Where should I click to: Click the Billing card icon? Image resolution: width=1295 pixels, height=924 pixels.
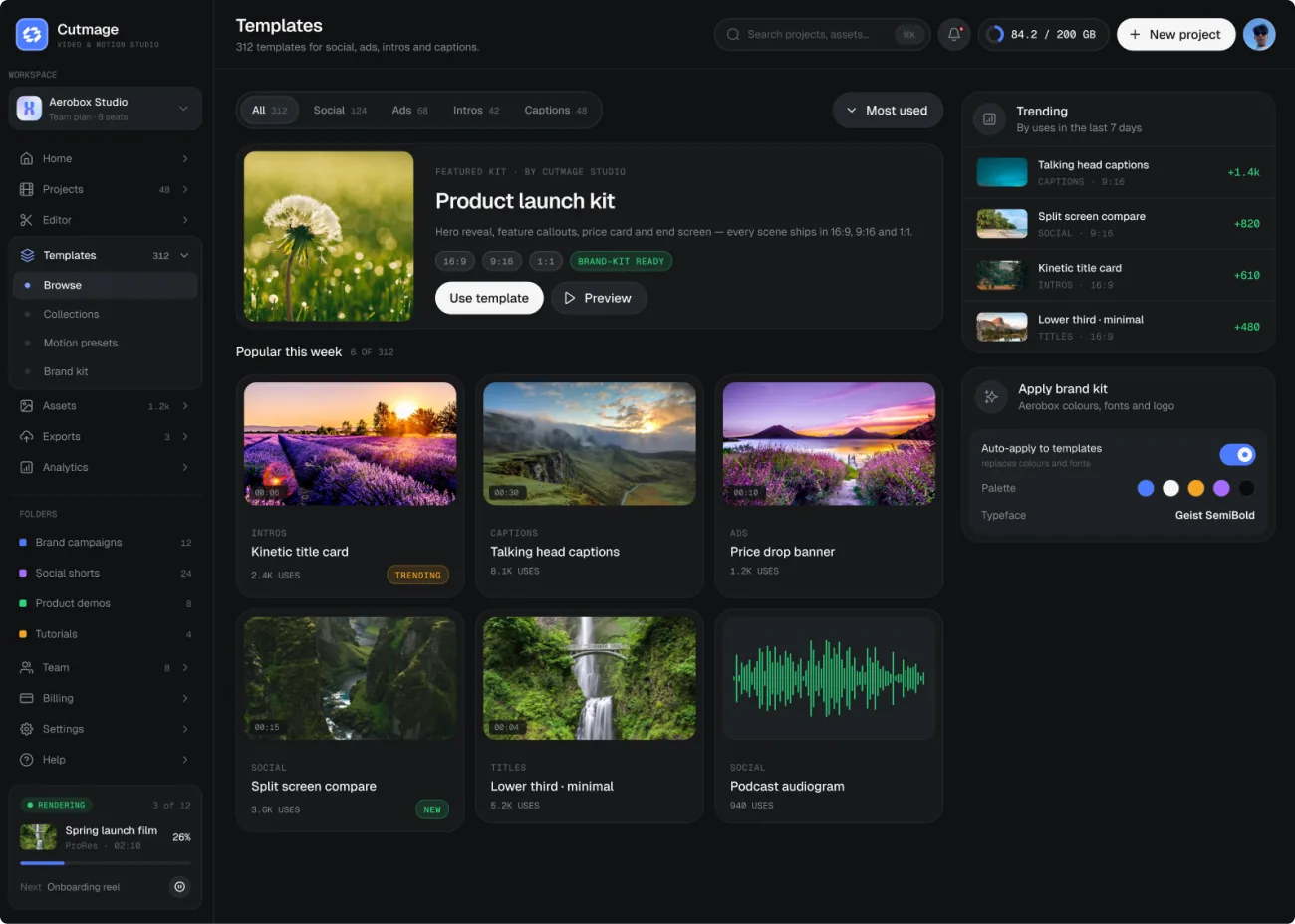coord(27,699)
